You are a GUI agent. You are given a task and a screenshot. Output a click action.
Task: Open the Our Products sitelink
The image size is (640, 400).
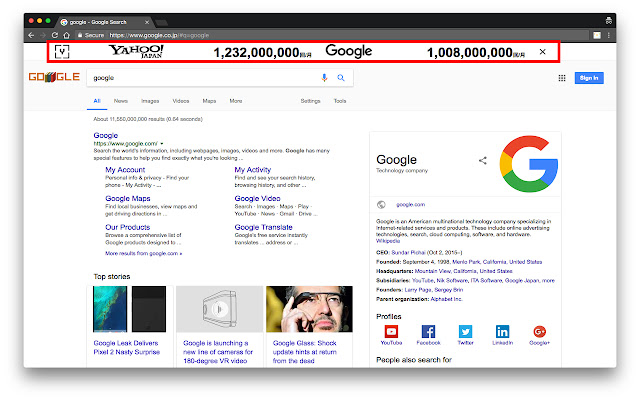[128, 227]
